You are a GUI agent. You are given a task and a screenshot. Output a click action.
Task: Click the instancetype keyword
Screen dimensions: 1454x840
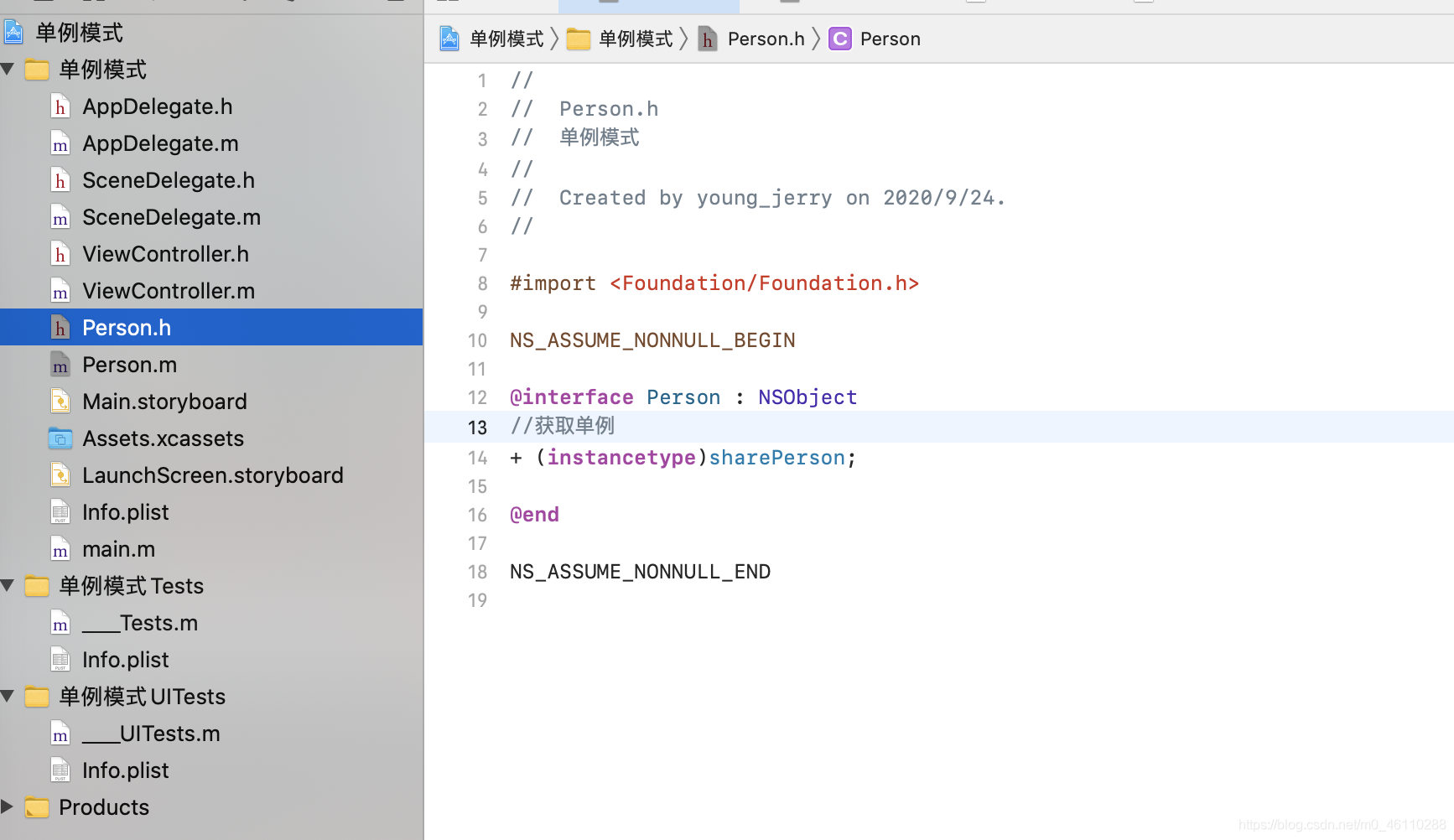click(621, 458)
